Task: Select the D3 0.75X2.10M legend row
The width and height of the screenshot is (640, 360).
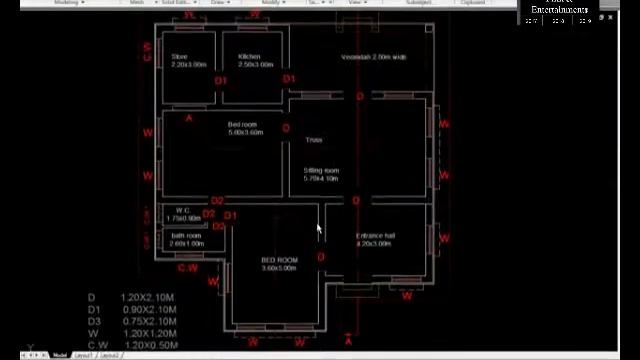Action: click(x=132, y=322)
